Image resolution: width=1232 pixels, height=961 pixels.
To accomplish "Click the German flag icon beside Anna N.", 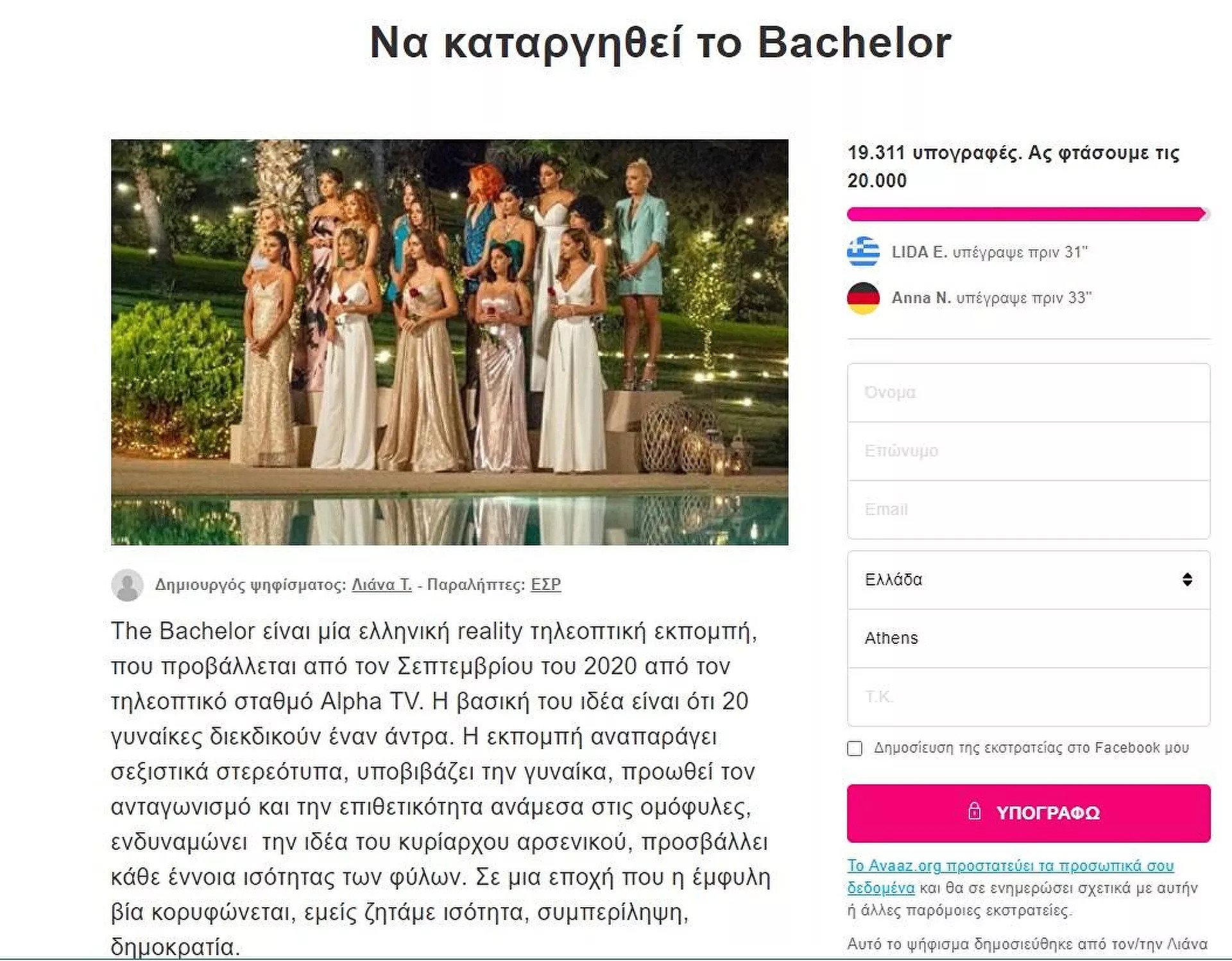I will [863, 298].
